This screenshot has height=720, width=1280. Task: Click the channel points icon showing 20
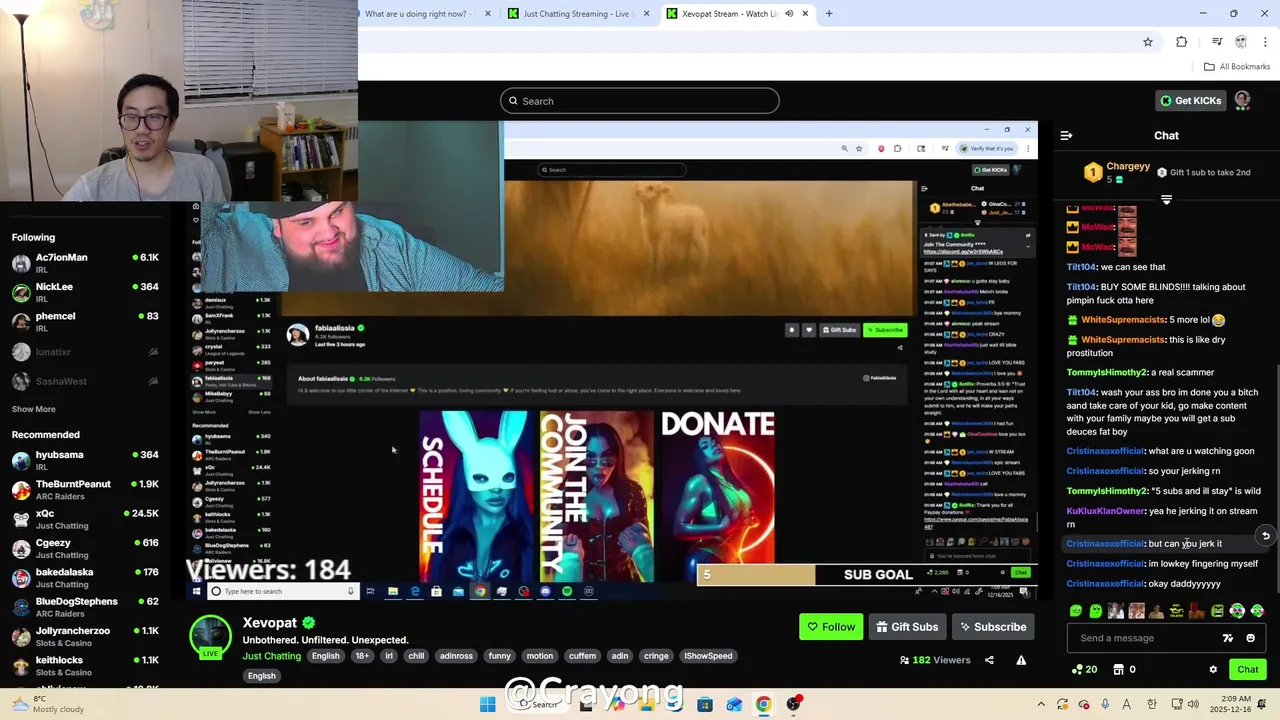click(1084, 670)
